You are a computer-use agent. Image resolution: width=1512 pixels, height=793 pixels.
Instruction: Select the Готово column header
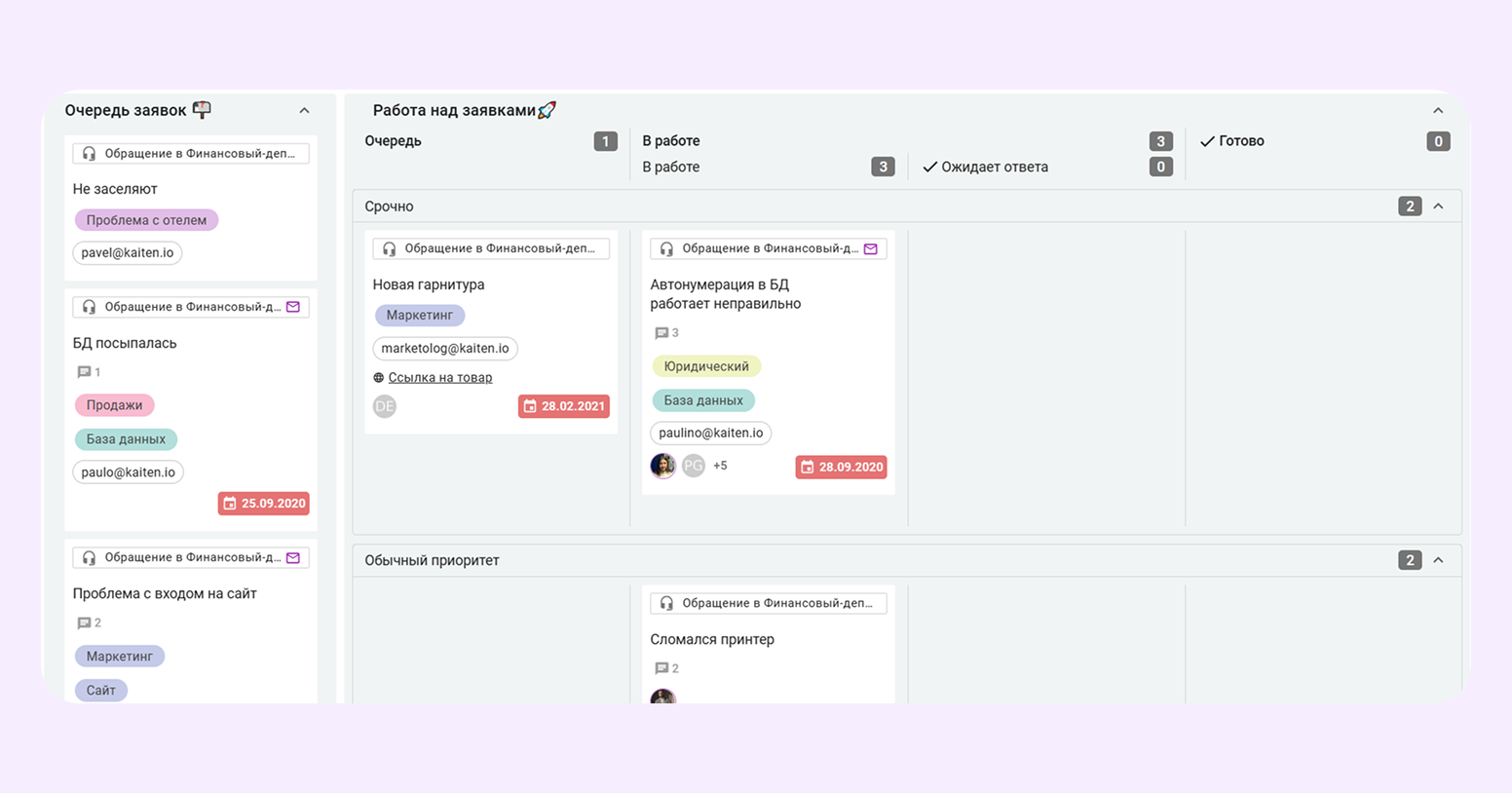pos(1240,141)
